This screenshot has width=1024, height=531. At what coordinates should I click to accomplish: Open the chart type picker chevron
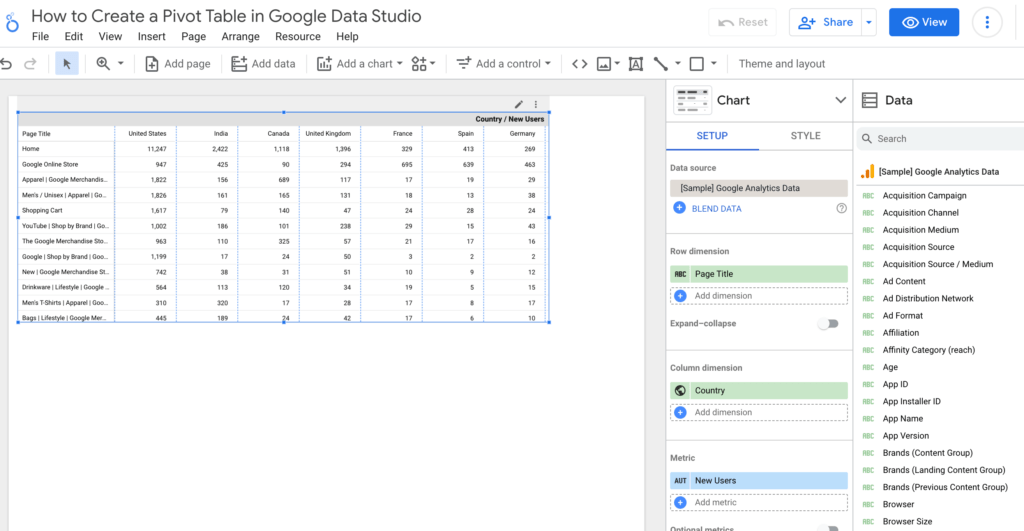(x=840, y=100)
